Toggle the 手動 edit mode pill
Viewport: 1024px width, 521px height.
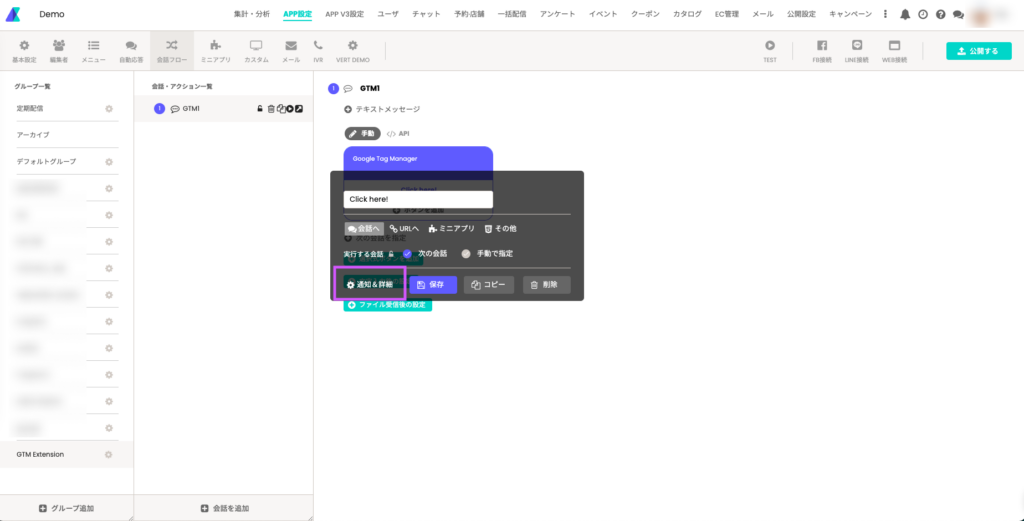tap(363, 133)
